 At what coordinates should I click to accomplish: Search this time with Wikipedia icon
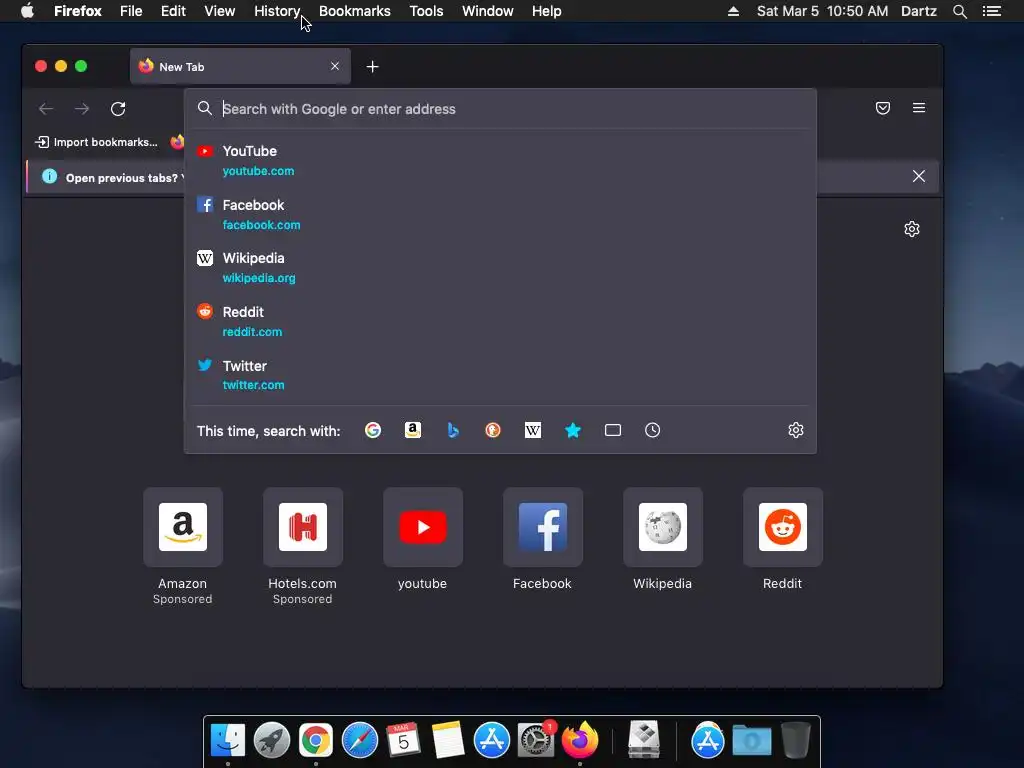point(533,430)
